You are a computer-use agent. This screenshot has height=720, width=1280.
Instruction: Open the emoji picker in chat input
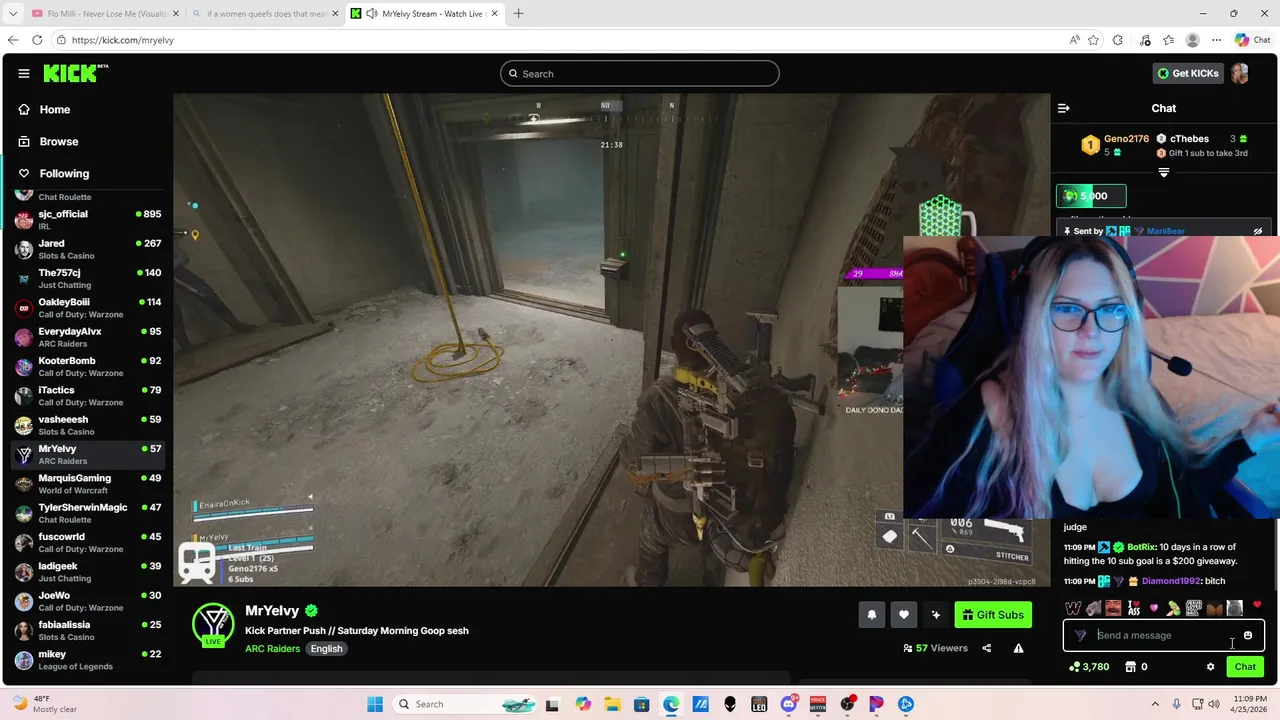pyautogui.click(x=1248, y=635)
